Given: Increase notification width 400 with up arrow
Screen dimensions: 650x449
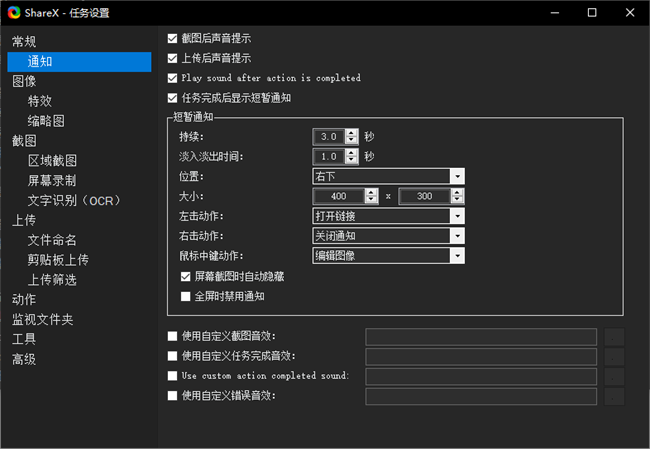Looking at the screenshot, I should click(x=372, y=192).
